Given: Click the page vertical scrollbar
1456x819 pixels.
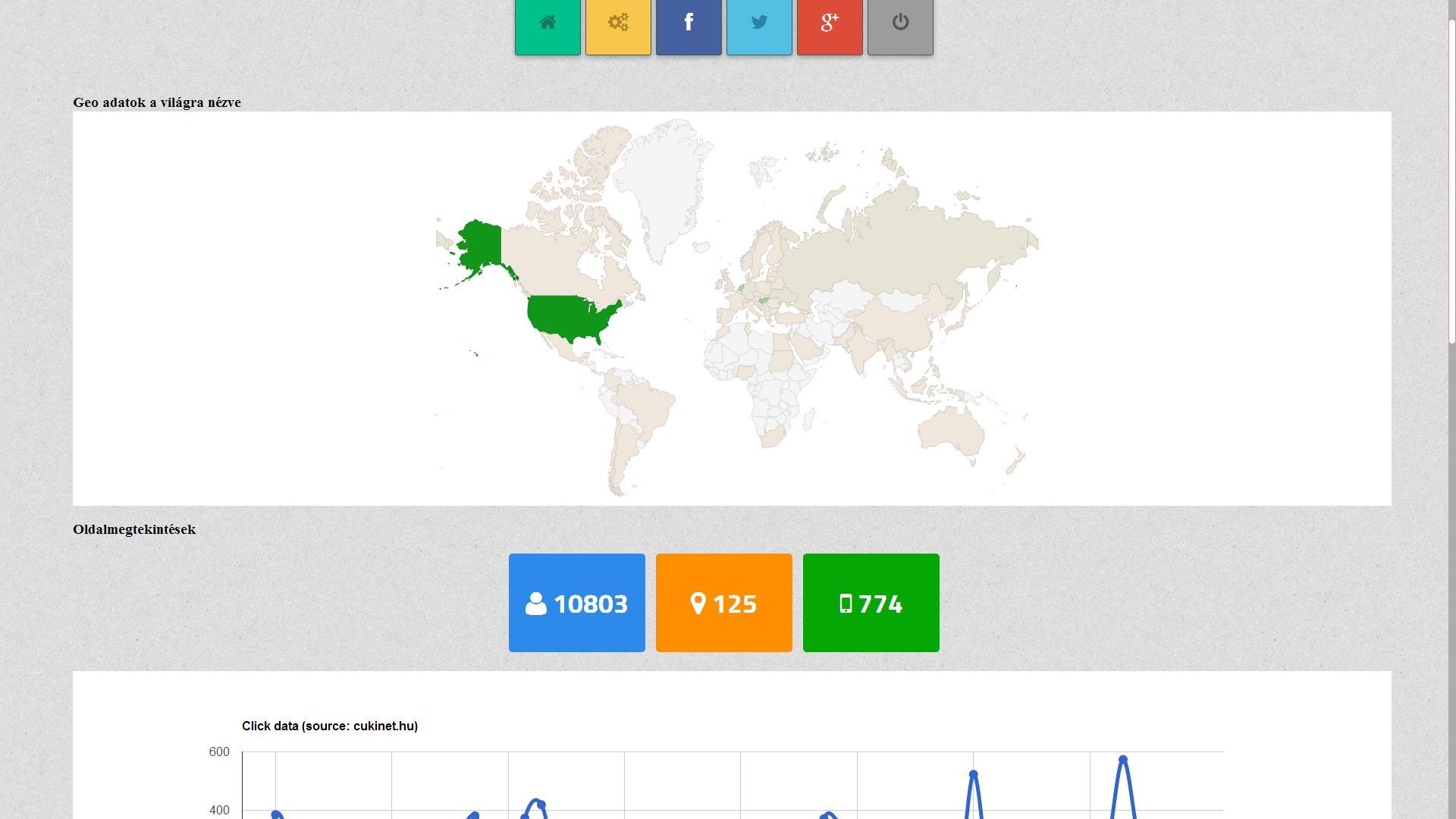Looking at the screenshot, I should point(1451,182).
